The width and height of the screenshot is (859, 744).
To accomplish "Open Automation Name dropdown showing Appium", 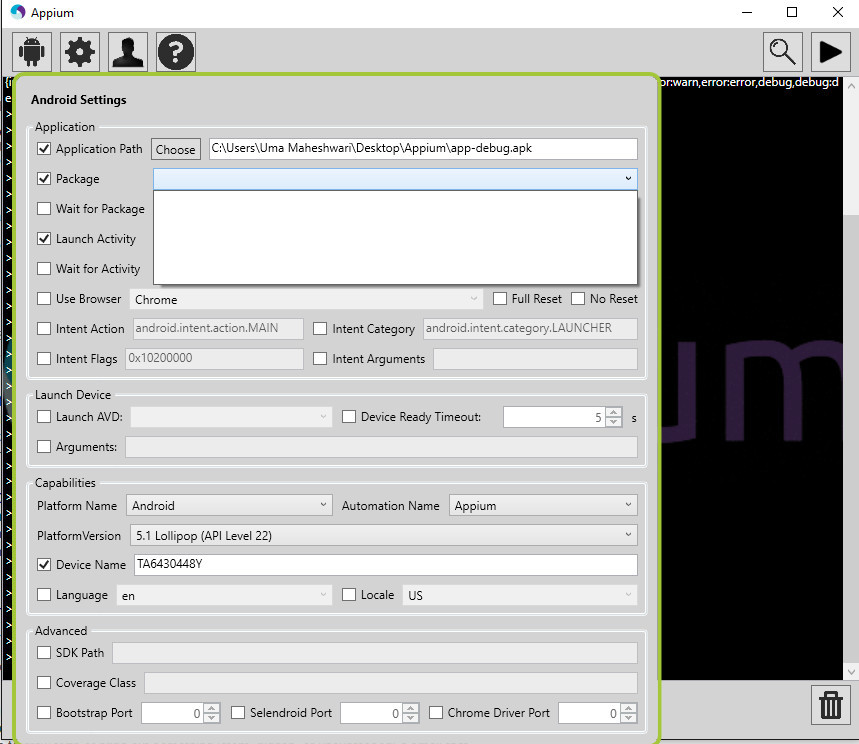I will pyautogui.click(x=543, y=505).
